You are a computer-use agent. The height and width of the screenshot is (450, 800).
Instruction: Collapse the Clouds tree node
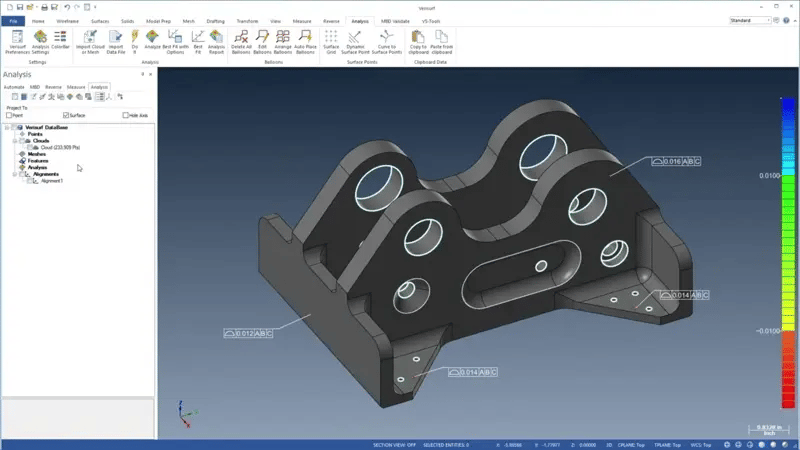(x=15, y=141)
